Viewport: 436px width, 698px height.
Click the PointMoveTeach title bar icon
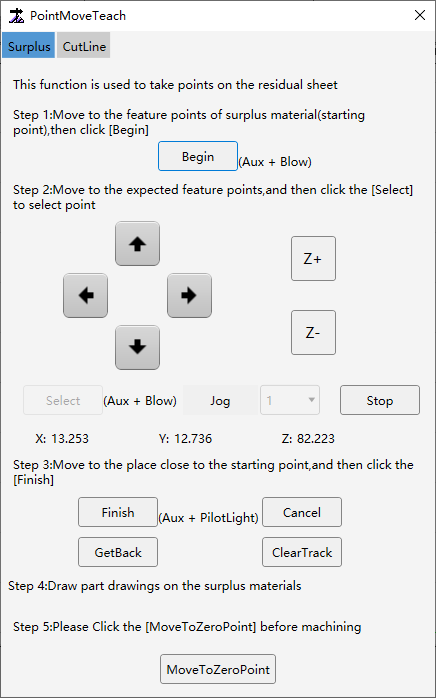tap(16, 16)
